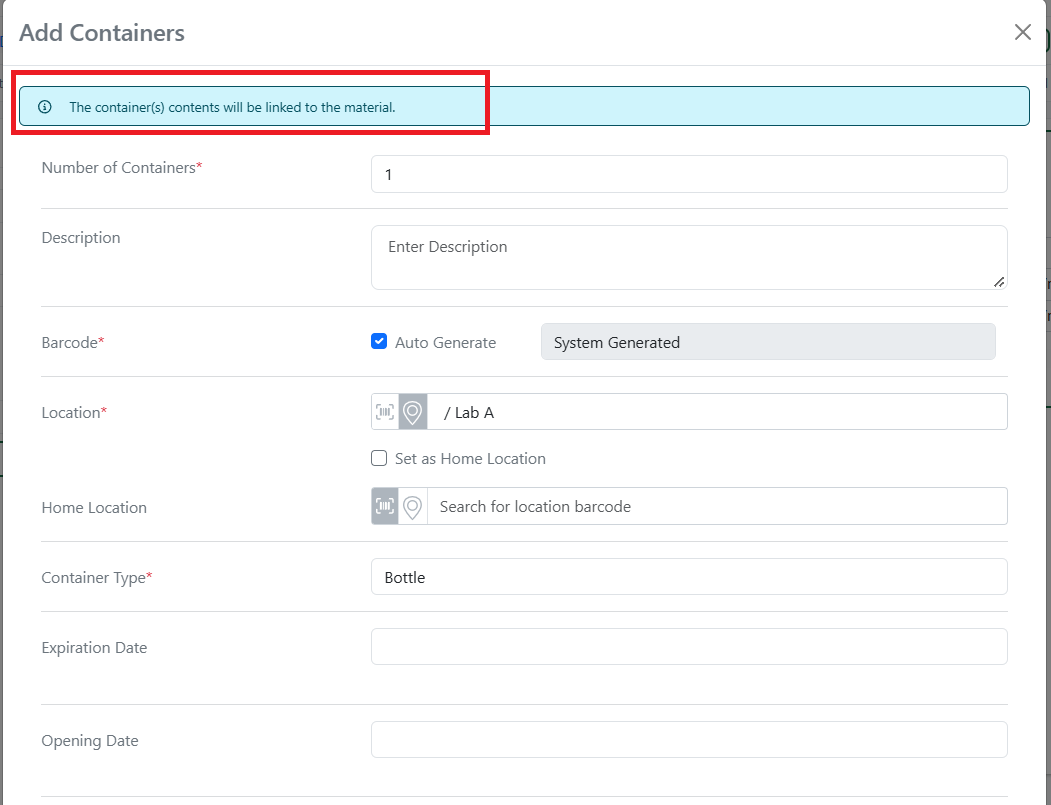Viewport: 1051px width, 805px height.
Task: Open the Expiration Date field
Action: coord(689,647)
